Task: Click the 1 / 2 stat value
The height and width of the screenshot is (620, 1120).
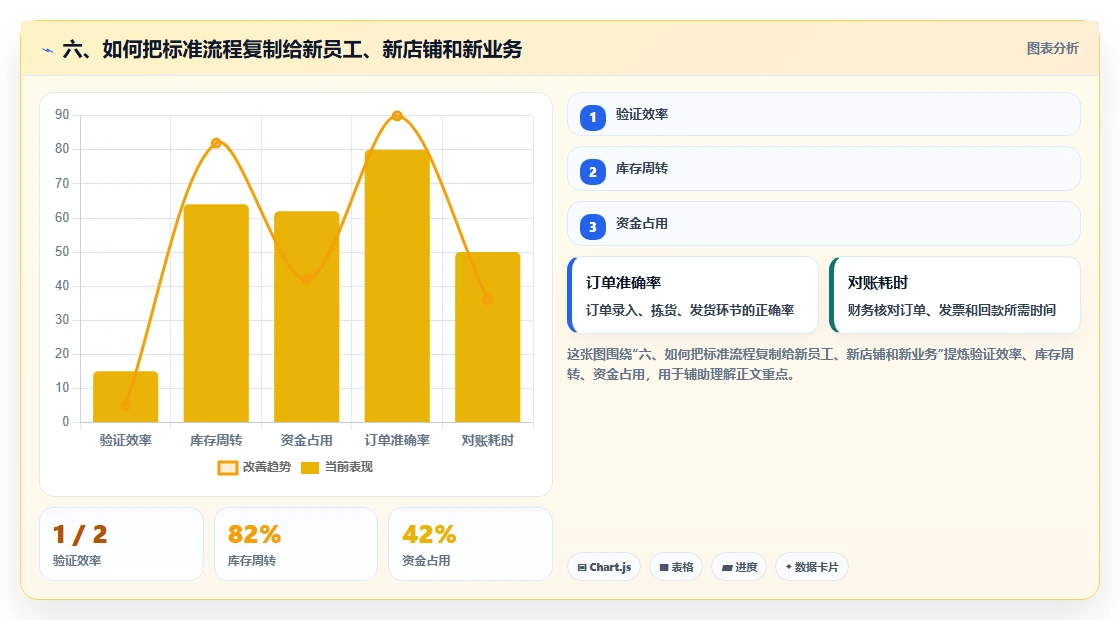Action: tap(80, 534)
